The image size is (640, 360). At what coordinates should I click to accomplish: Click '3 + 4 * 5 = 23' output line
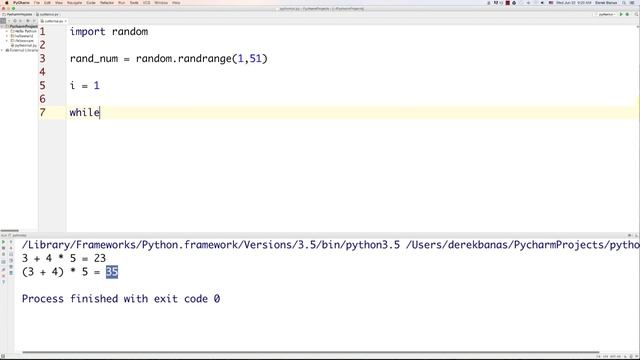pos(64,258)
